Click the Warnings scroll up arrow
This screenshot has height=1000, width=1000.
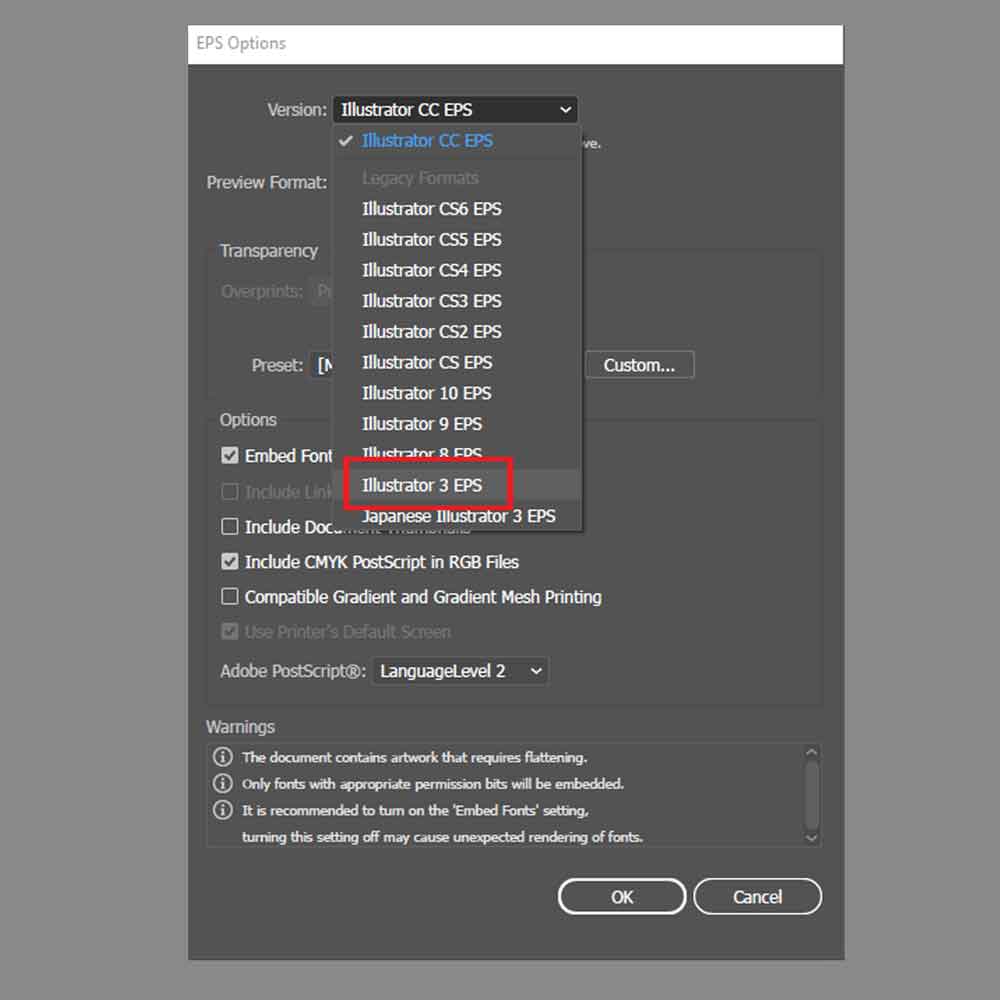pos(811,753)
